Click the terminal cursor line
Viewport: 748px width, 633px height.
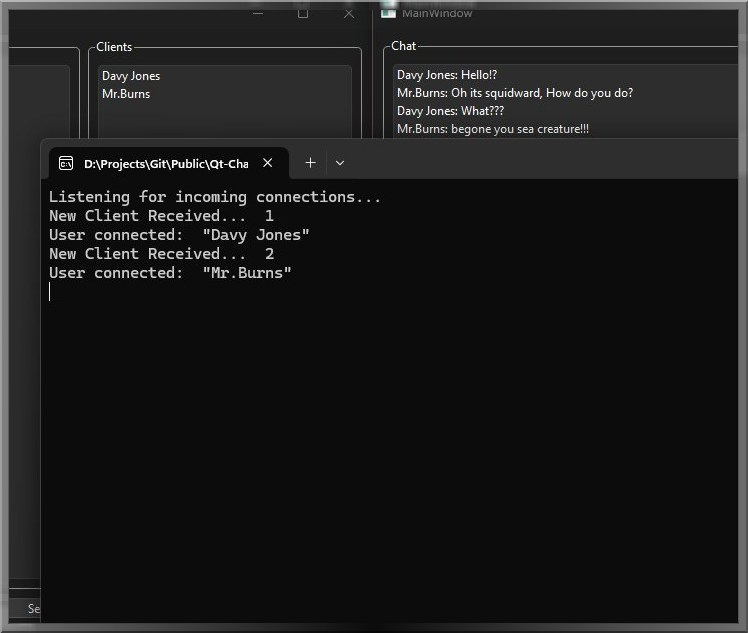pyautogui.click(x=50, y=291)
